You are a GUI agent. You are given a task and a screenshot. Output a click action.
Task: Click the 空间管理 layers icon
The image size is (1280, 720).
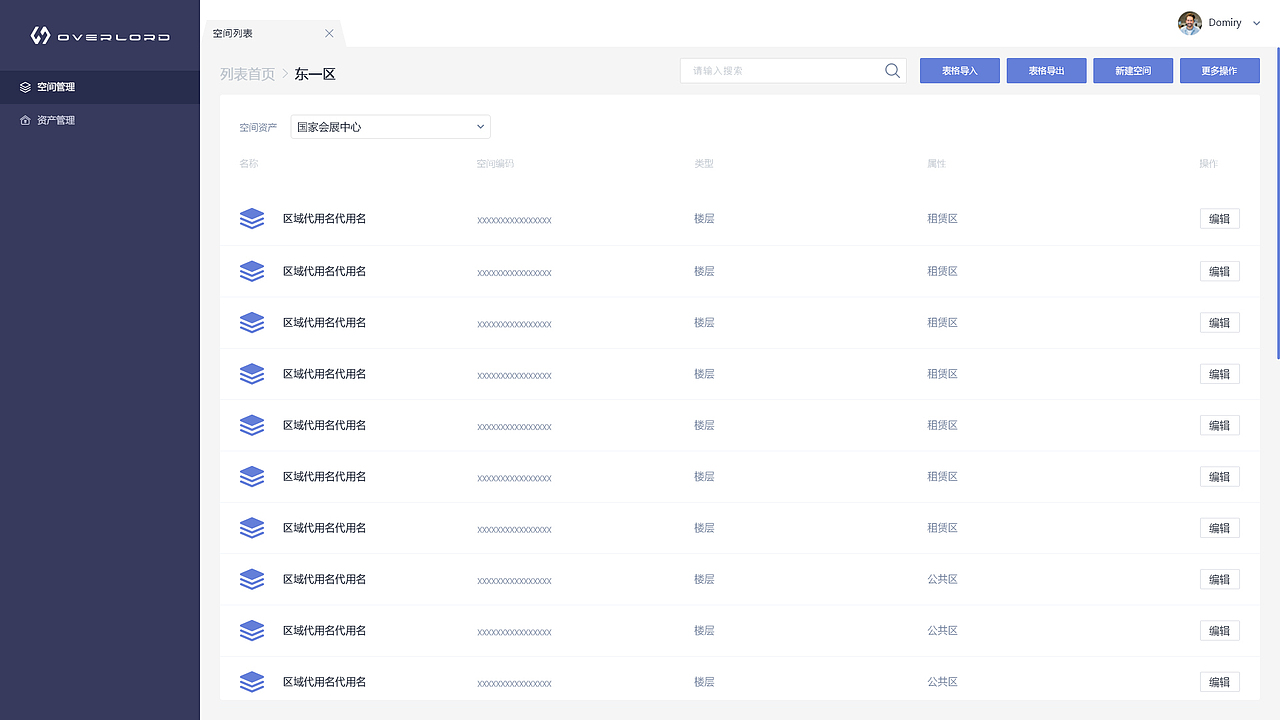click(x=25, y=87)
